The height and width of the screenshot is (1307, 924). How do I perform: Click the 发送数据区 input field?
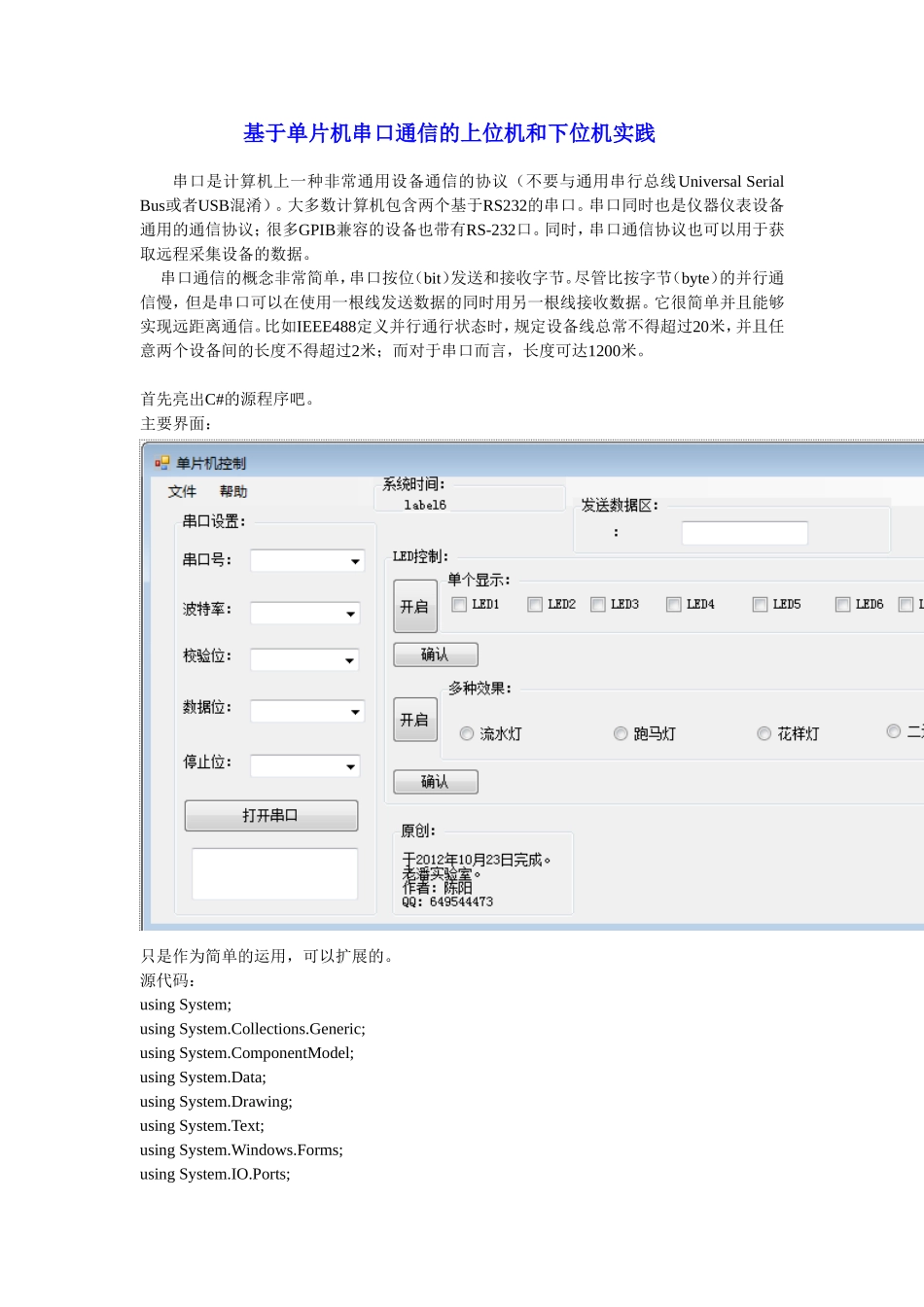point(745,533)
